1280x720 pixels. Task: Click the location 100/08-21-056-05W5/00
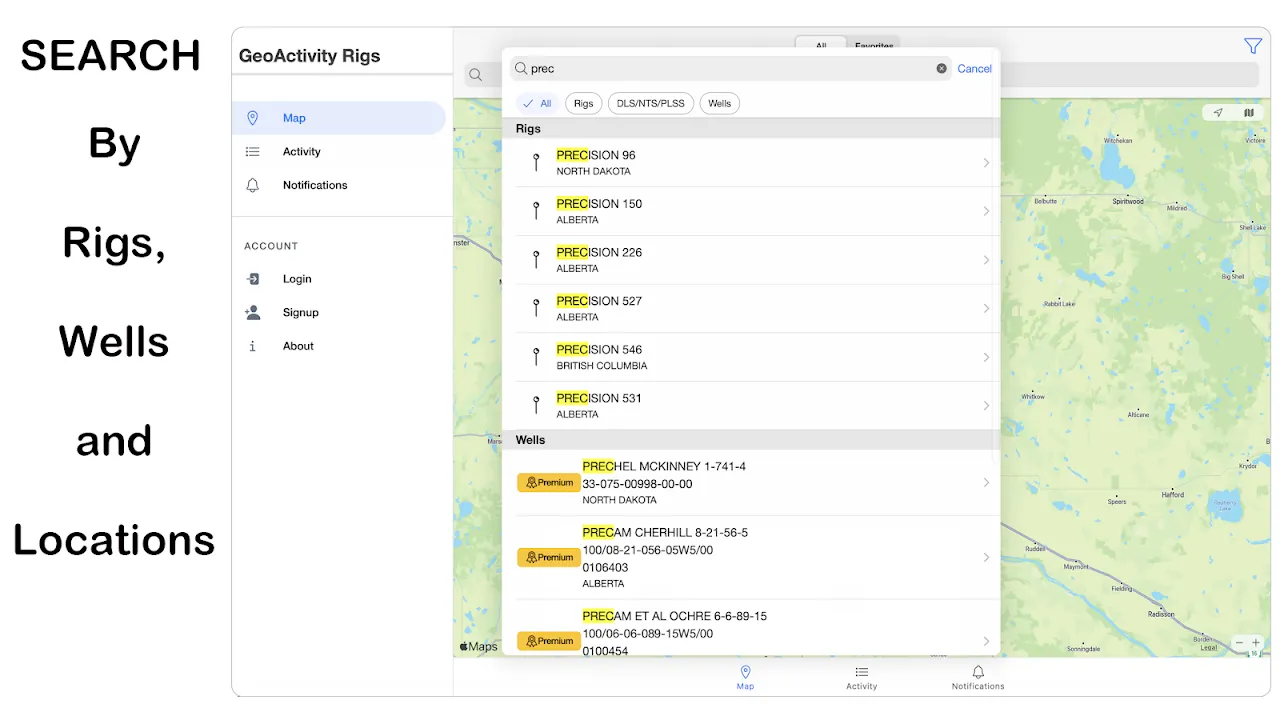click(647, 550)
